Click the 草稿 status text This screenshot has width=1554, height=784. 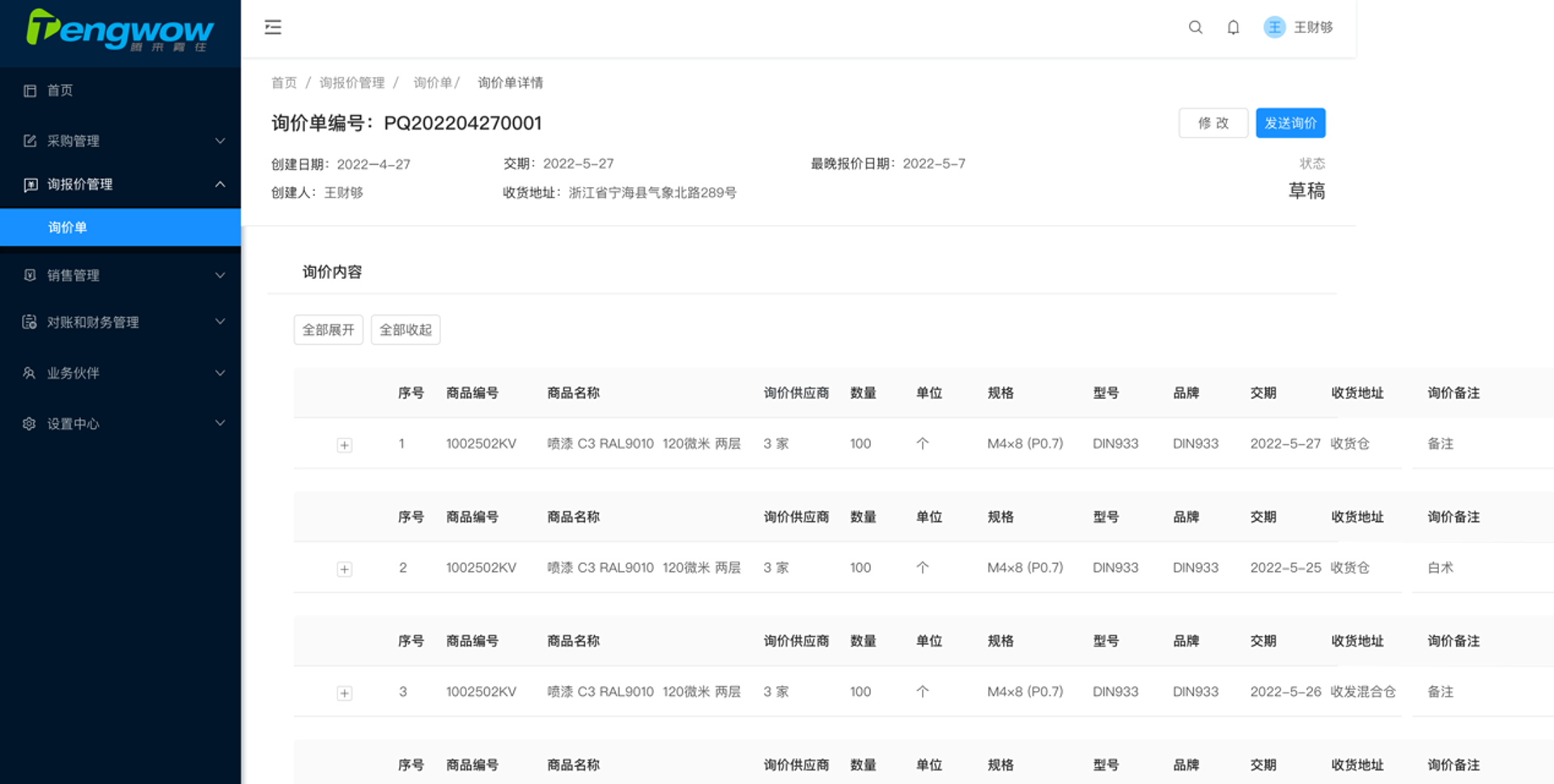point(1306,191)
